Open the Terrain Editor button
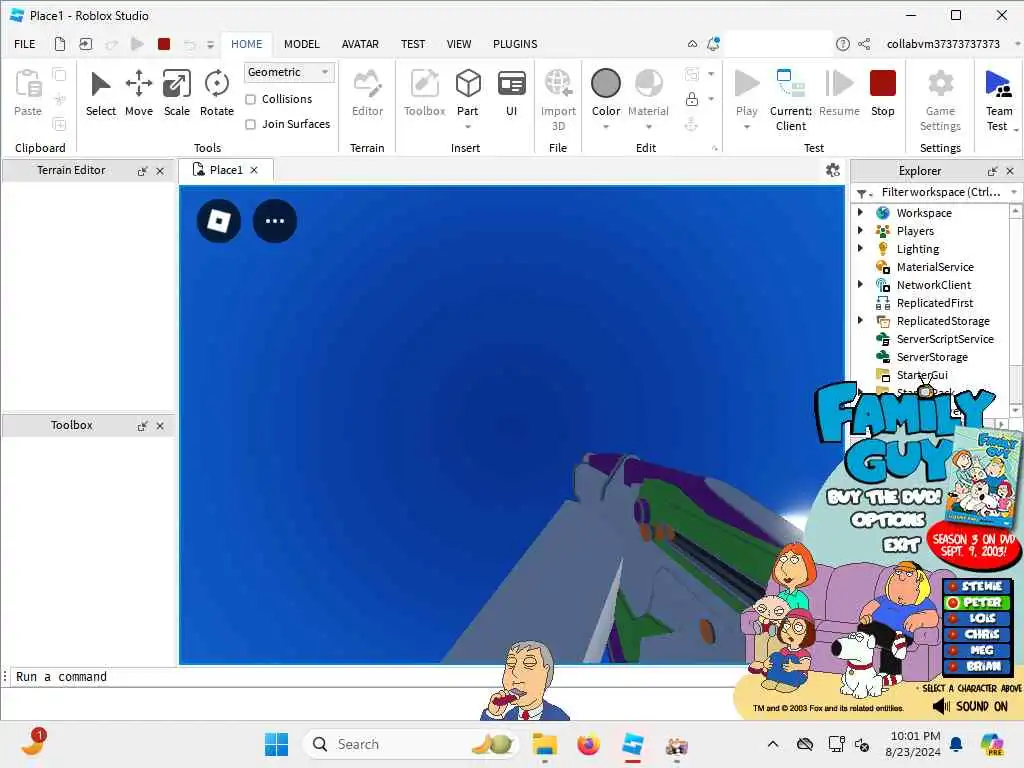1024x768 pixels. coord(367,93)
